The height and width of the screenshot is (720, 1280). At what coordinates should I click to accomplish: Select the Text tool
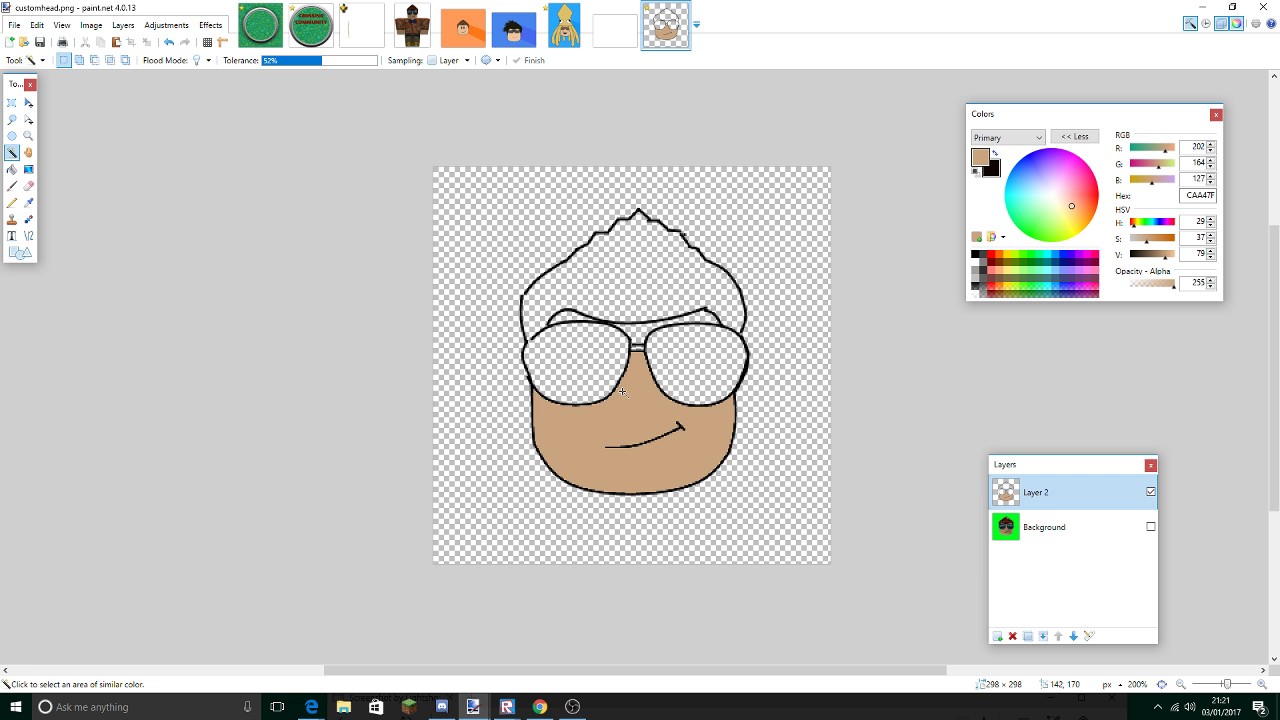12,236
